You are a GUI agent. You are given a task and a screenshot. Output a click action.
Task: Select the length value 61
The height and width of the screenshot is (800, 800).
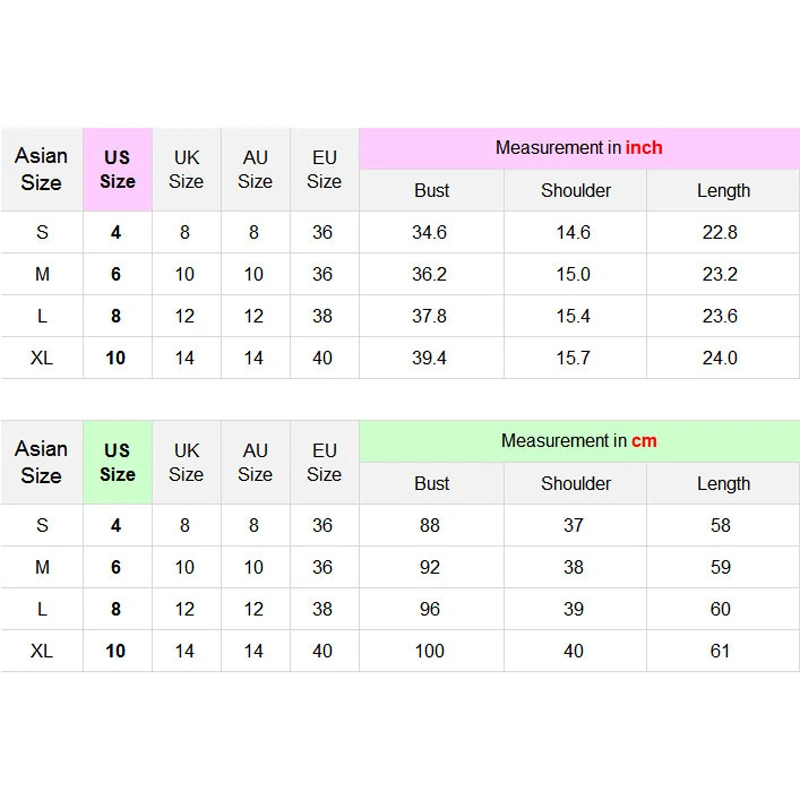click(x=720, y=651)
